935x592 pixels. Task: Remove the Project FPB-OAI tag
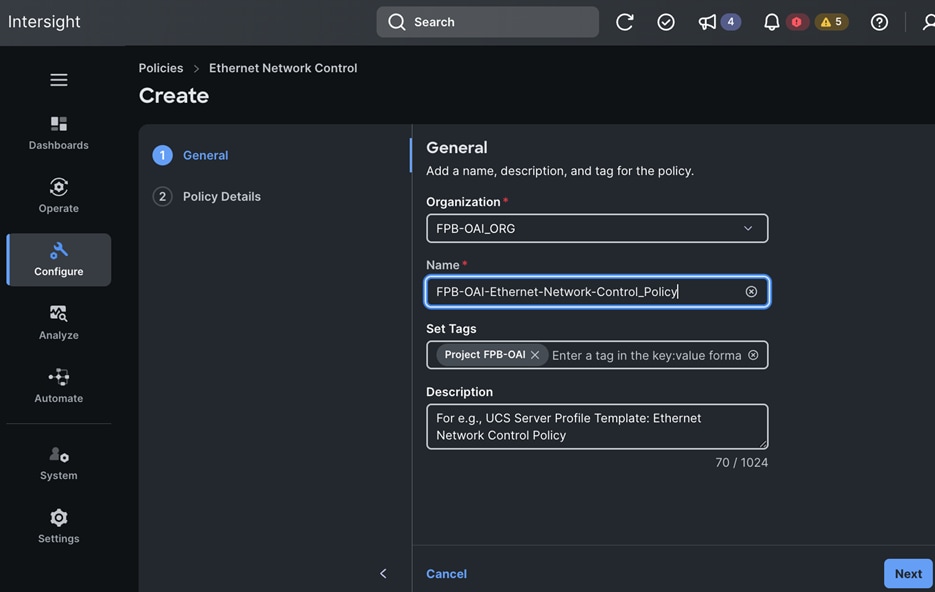(535, 355)
